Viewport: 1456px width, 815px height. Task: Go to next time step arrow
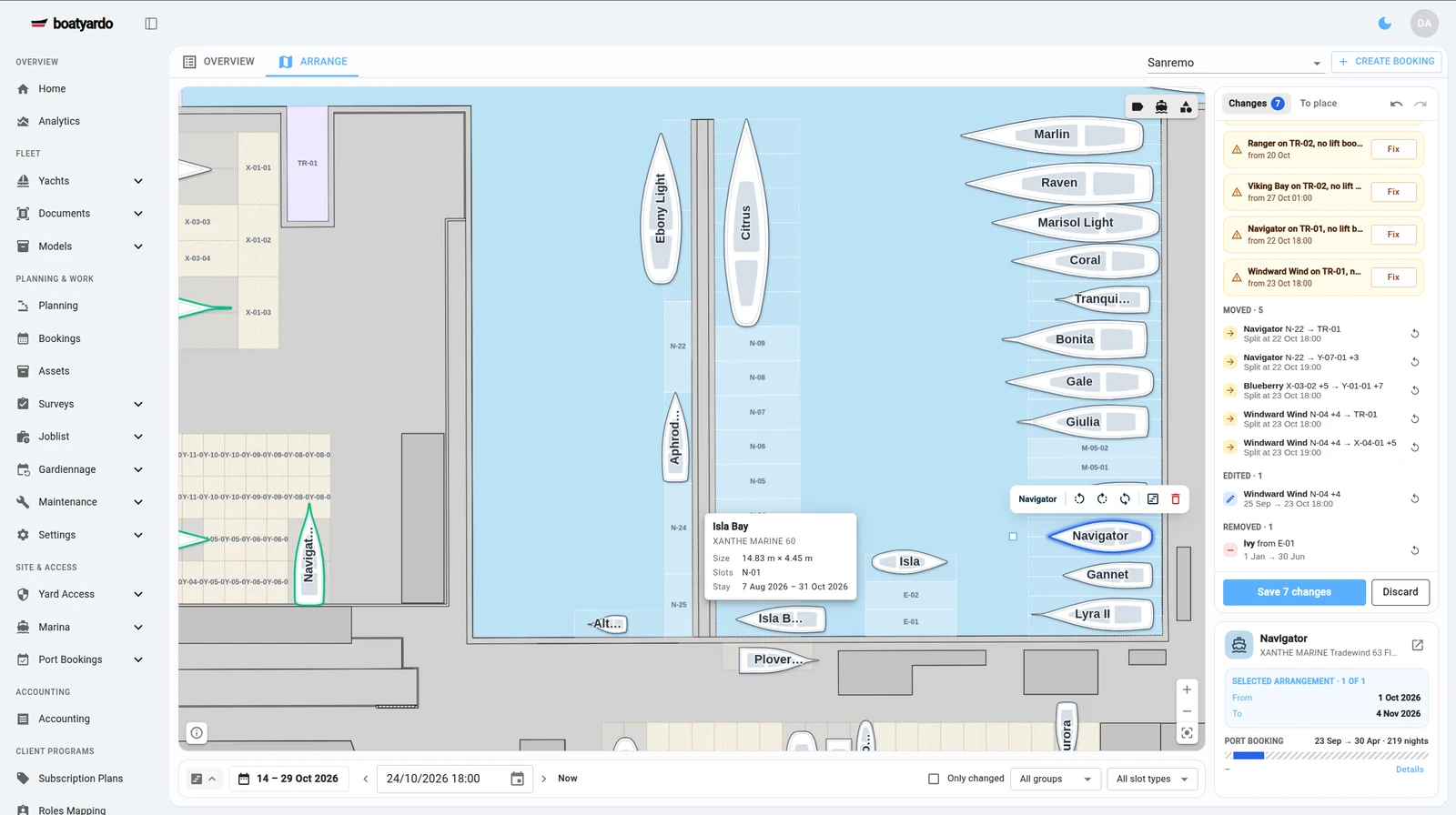tap(544, 779)
